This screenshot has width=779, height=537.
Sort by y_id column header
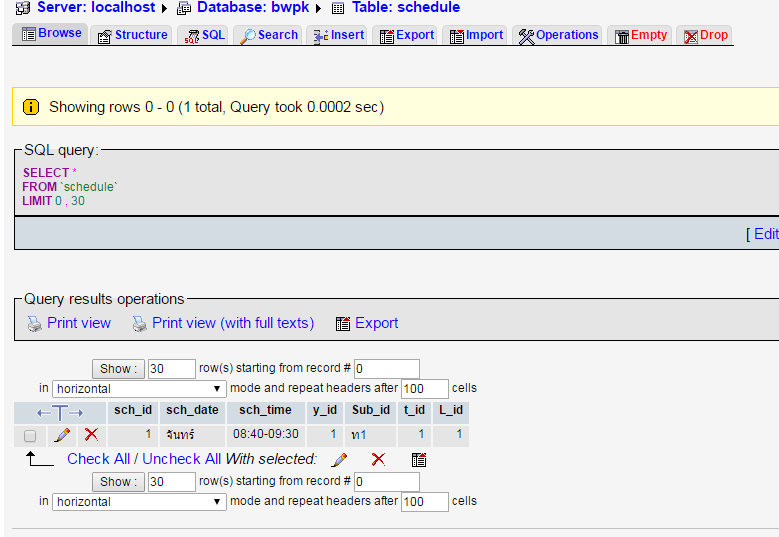click(x=325, y=410)
